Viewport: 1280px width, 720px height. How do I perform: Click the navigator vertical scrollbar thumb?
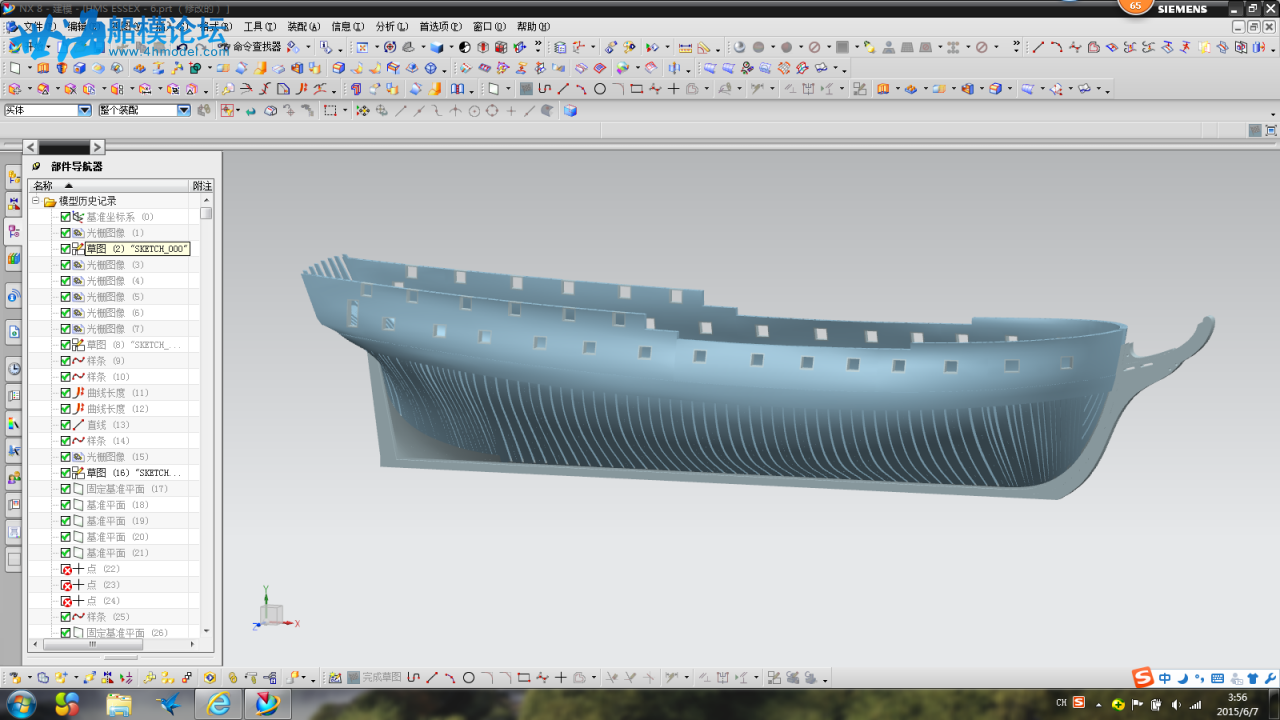pyautogui.click(x=206, y=213)
